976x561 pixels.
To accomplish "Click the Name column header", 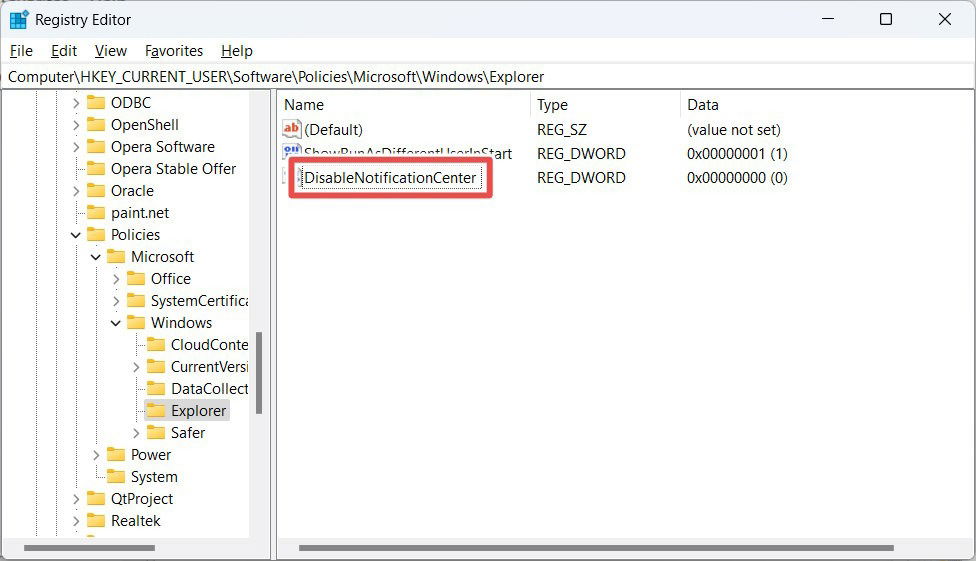I will 403,105.
